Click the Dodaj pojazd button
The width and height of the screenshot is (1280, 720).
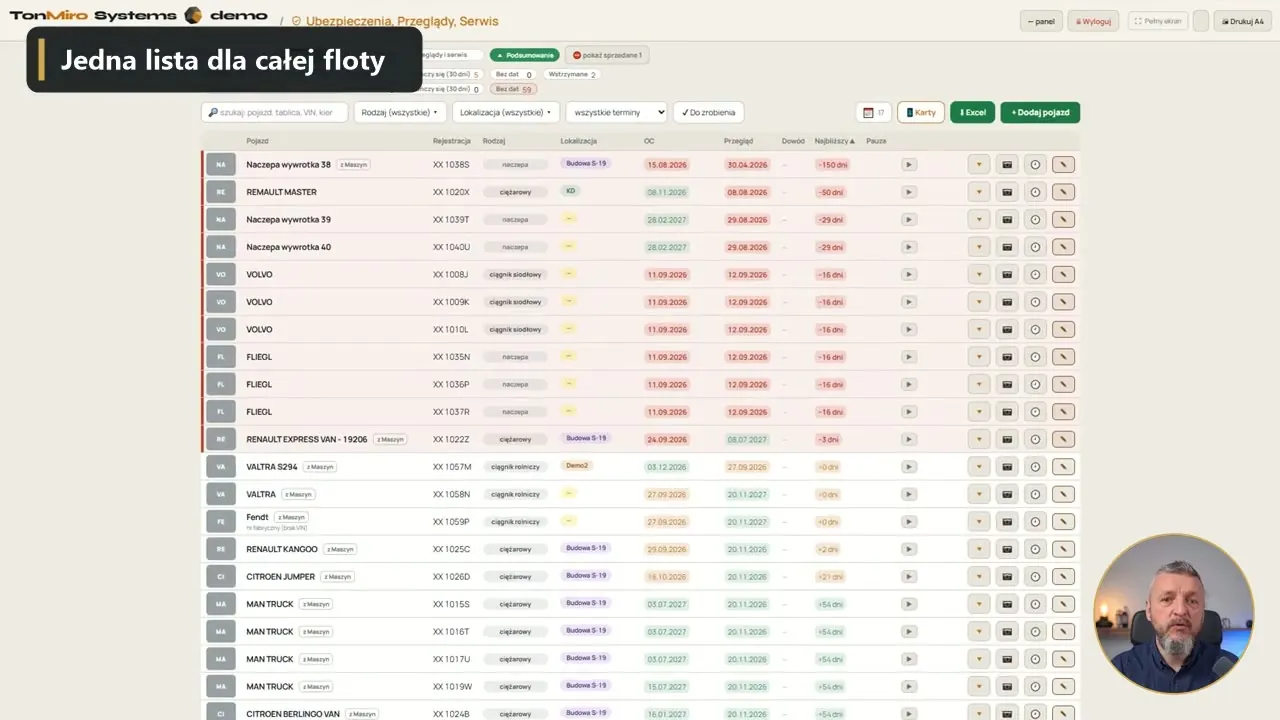click(x=1040, y=113)
